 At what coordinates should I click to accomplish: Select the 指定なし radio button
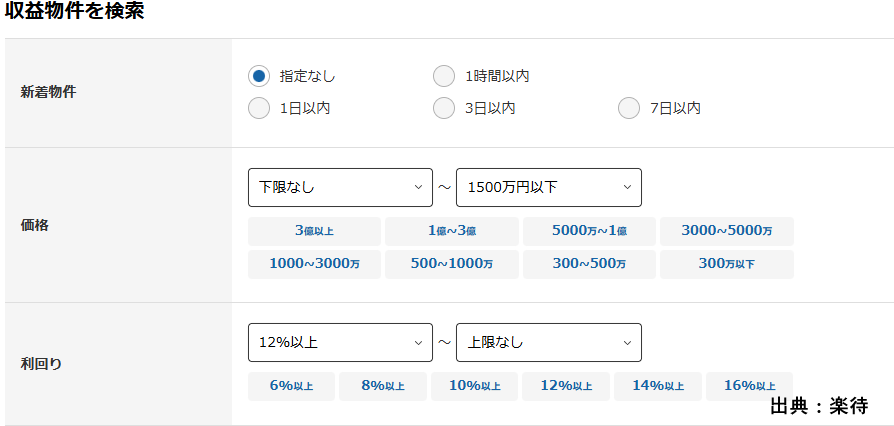[259, 76]
